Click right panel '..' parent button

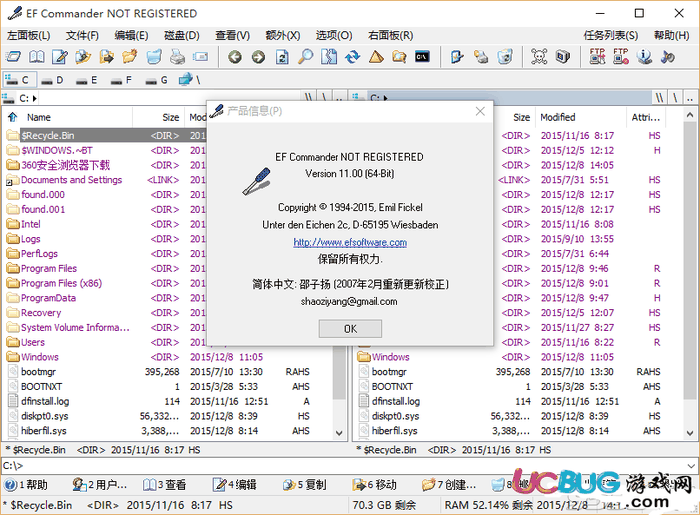pyautogui.click(x=690, y=98)
